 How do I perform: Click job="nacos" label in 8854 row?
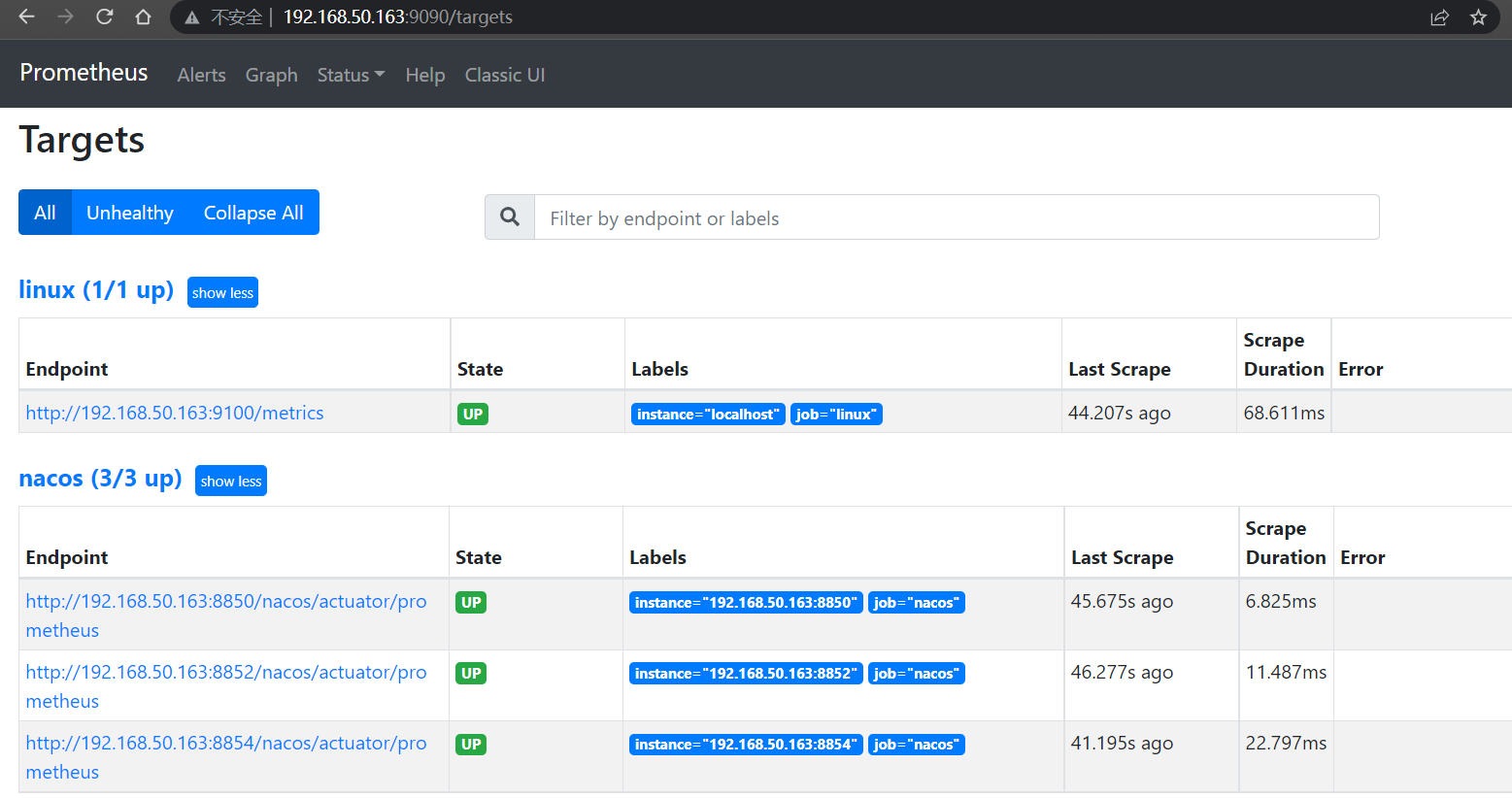917,744
